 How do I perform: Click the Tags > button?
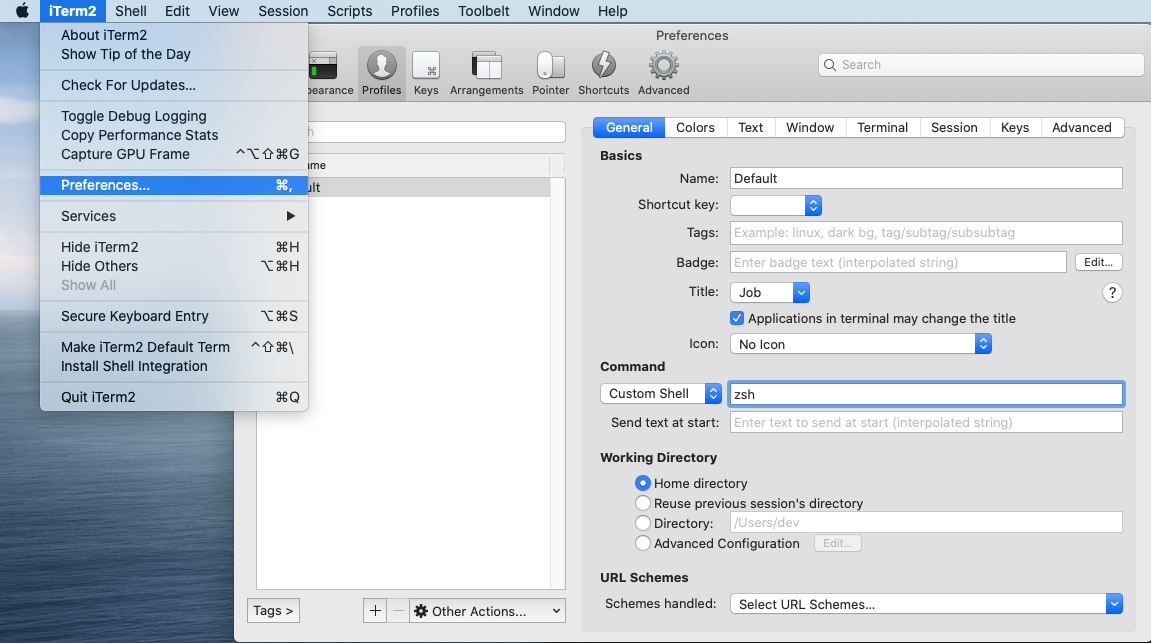pyautogui.click(x=273, y=611)
